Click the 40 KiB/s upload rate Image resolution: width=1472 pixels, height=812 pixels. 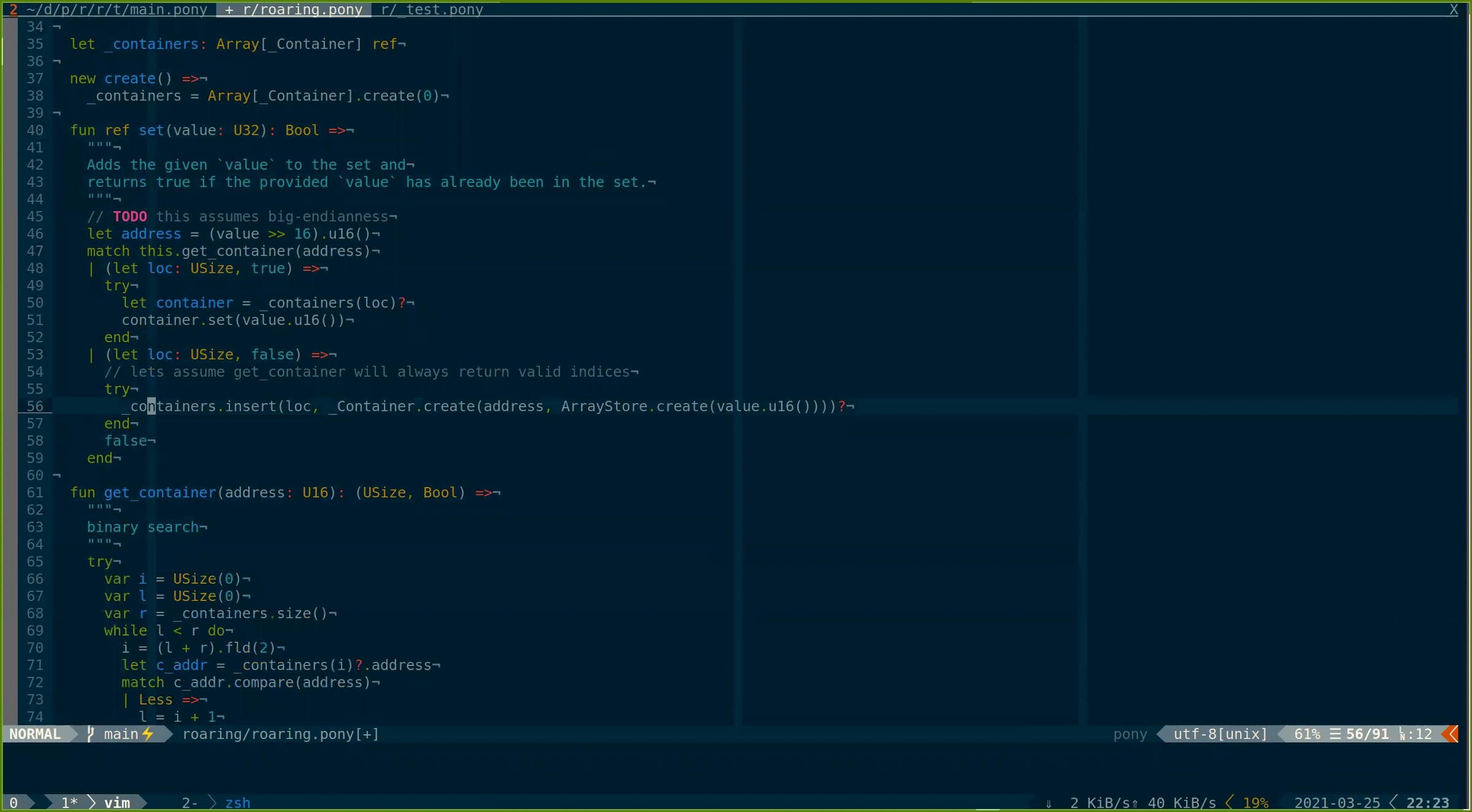point(1181,803)
